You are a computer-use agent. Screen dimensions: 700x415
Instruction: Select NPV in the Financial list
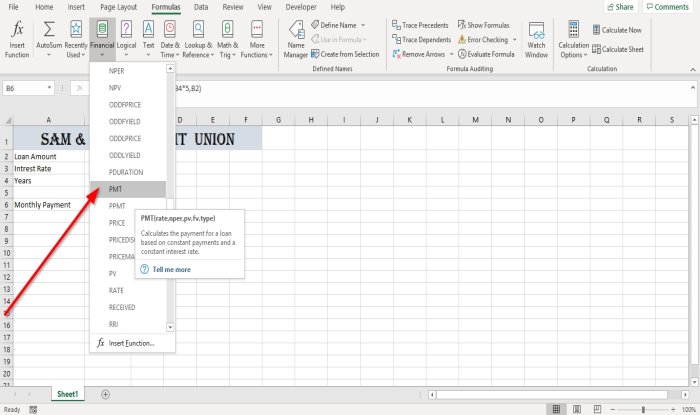pos(128,88)
